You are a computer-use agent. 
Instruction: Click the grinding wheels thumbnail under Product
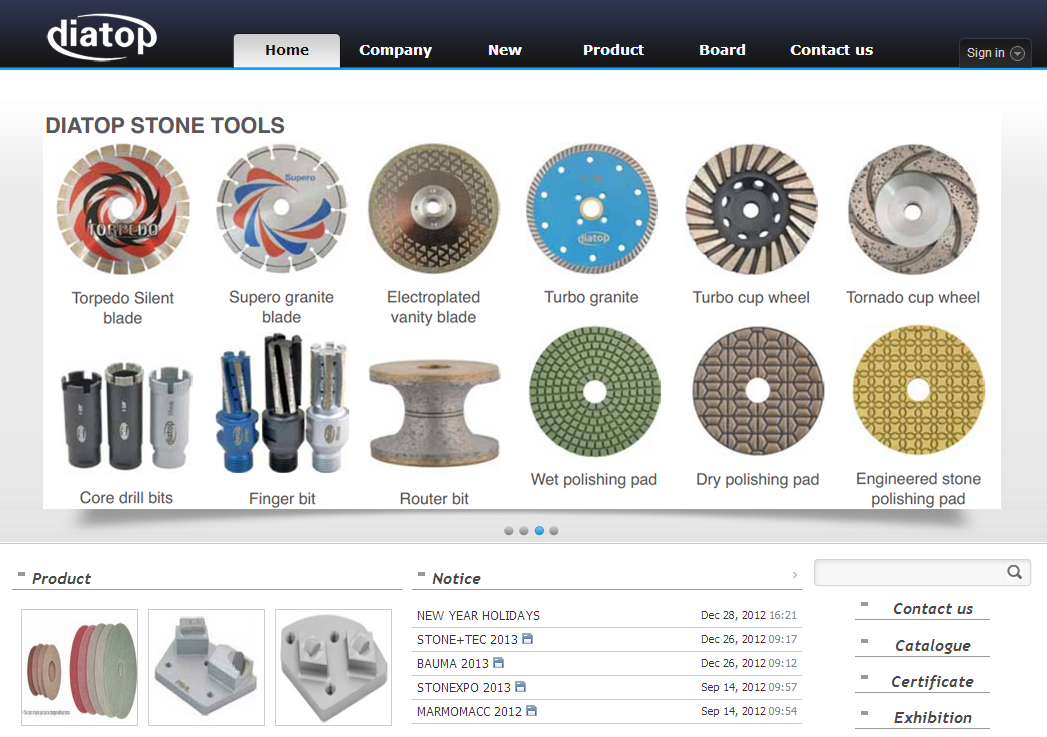tap(79, 667)
